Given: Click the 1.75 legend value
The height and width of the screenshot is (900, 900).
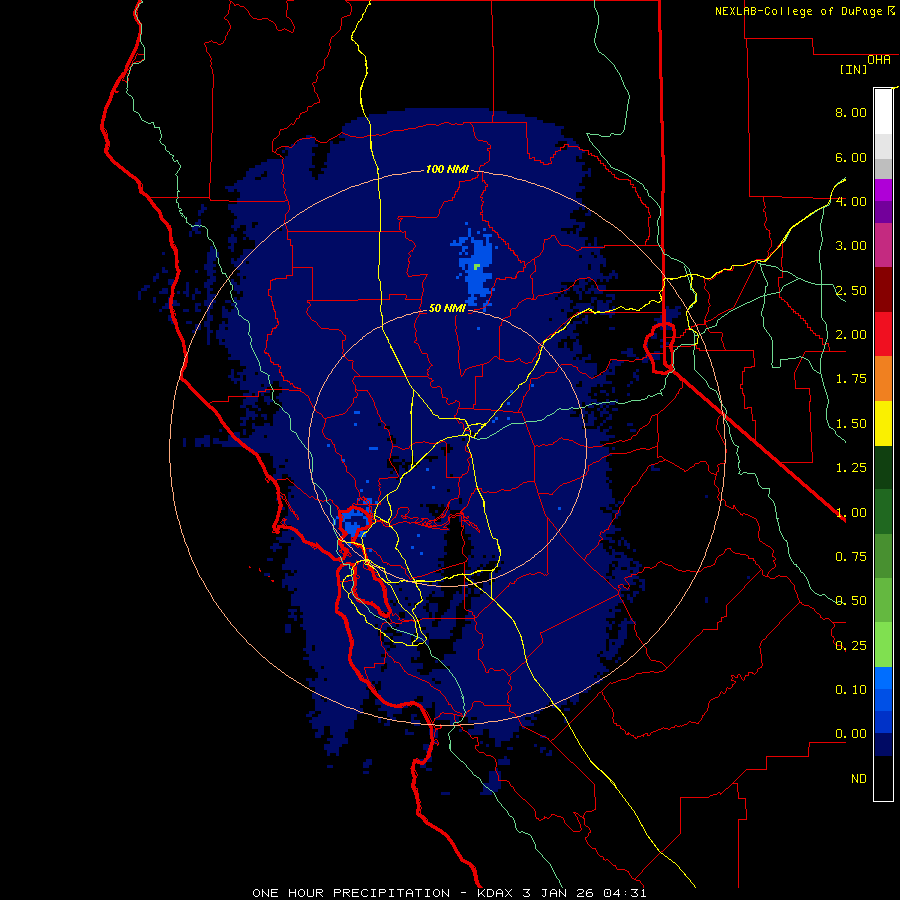Looking at the screenshot, I should (851, 379).
